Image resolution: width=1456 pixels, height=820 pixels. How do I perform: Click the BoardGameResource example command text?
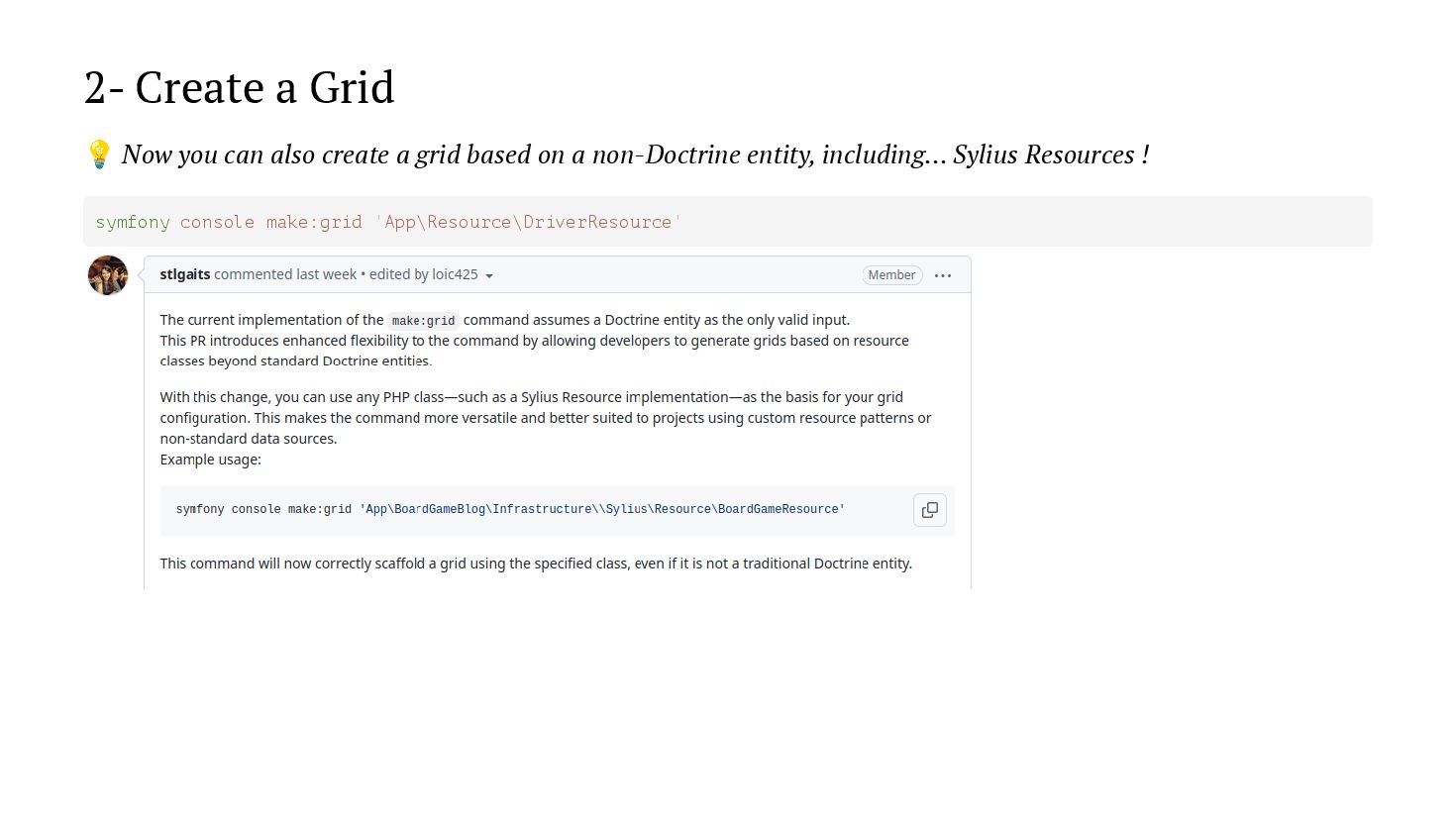(x=510, y=509)
